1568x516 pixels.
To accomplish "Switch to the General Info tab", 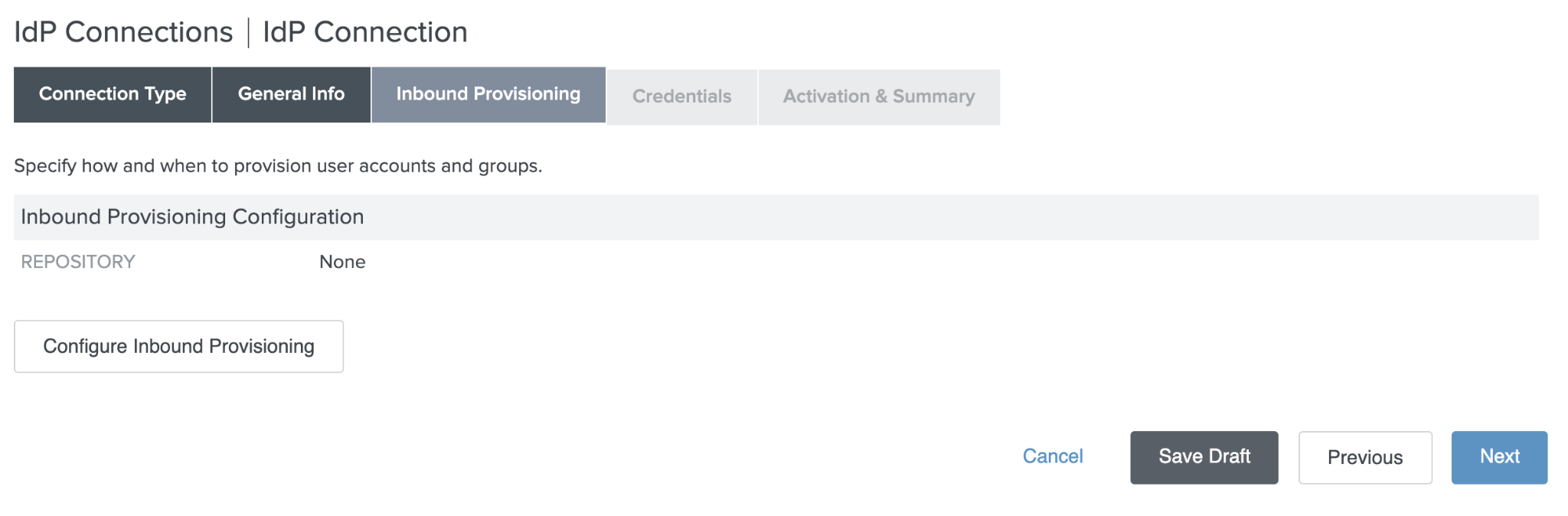I will [291, 94].
